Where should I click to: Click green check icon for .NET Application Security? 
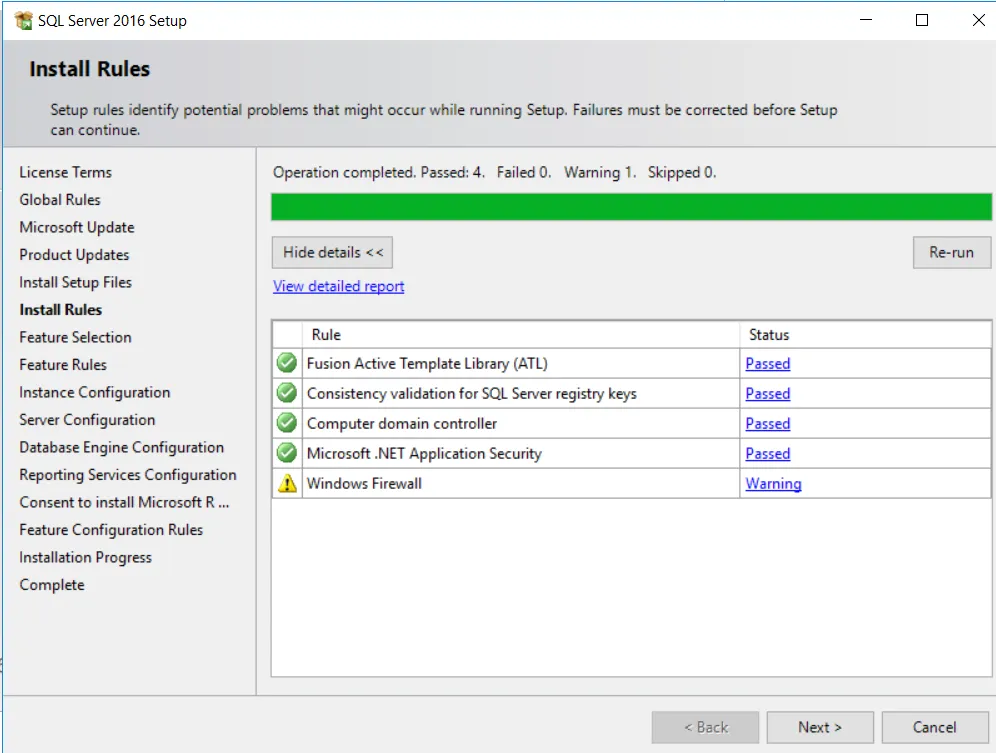coord(287,453)
